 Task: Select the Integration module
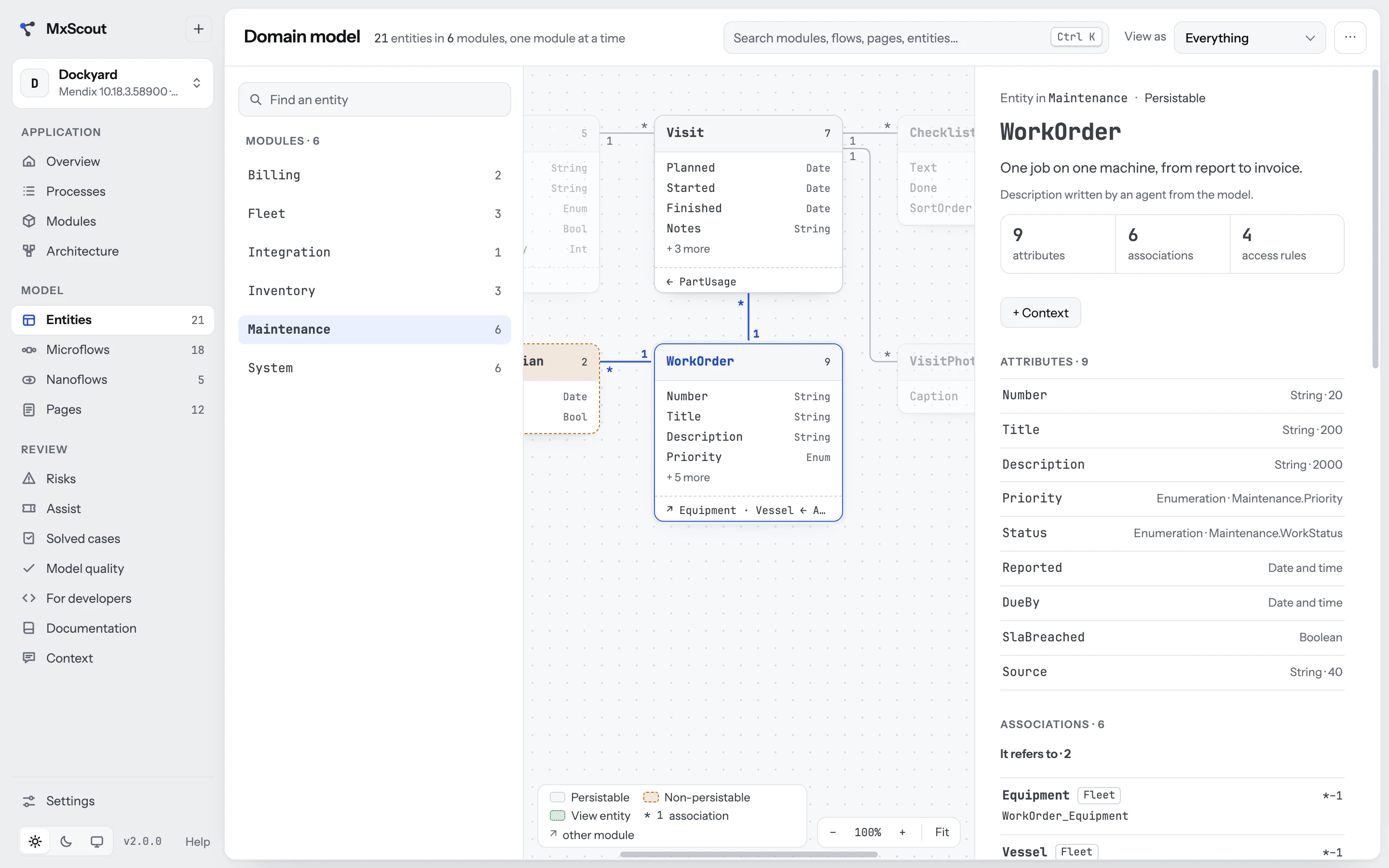[x=374, y=252]
